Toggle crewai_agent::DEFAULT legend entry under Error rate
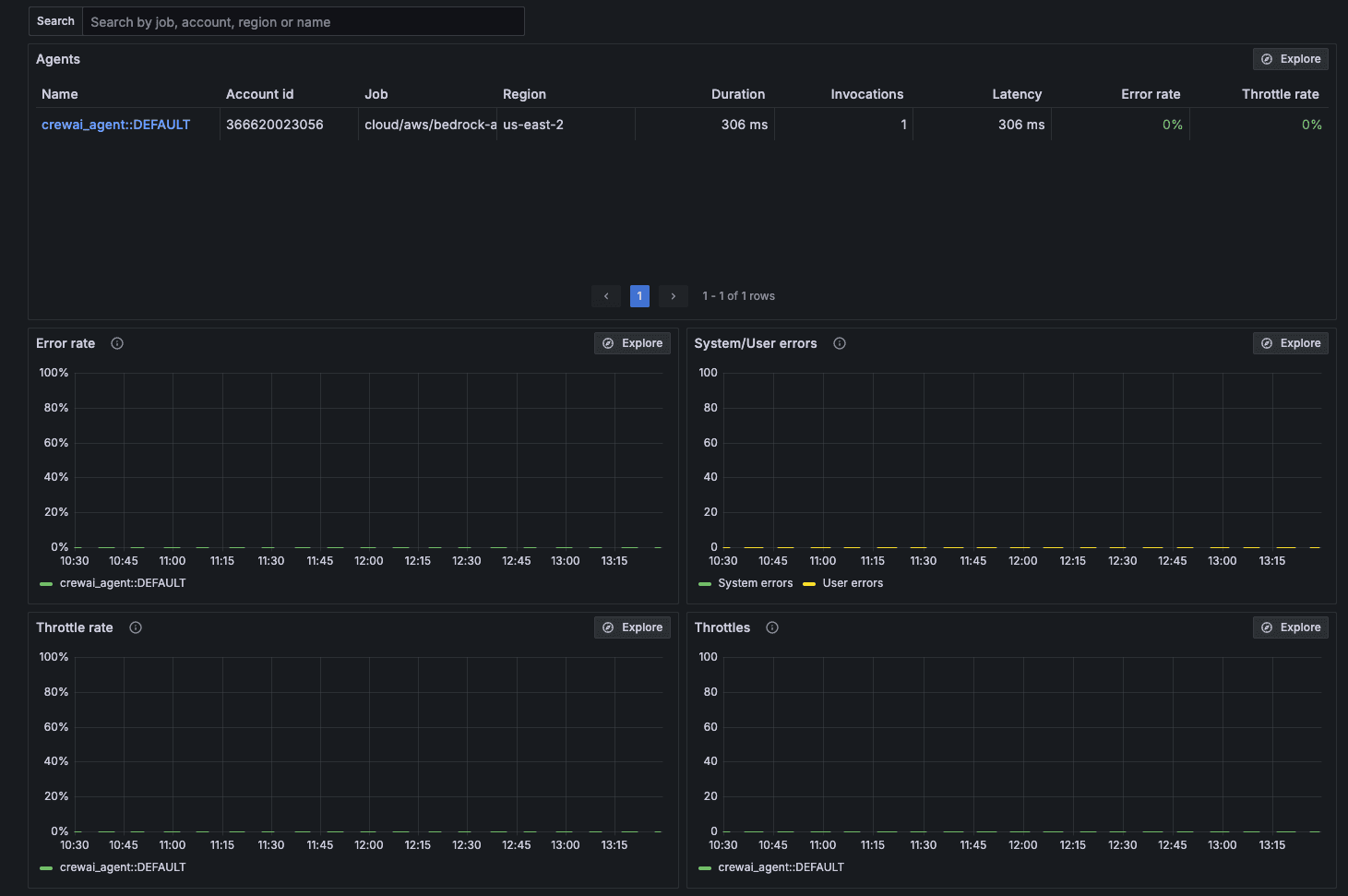 point(123,582)
